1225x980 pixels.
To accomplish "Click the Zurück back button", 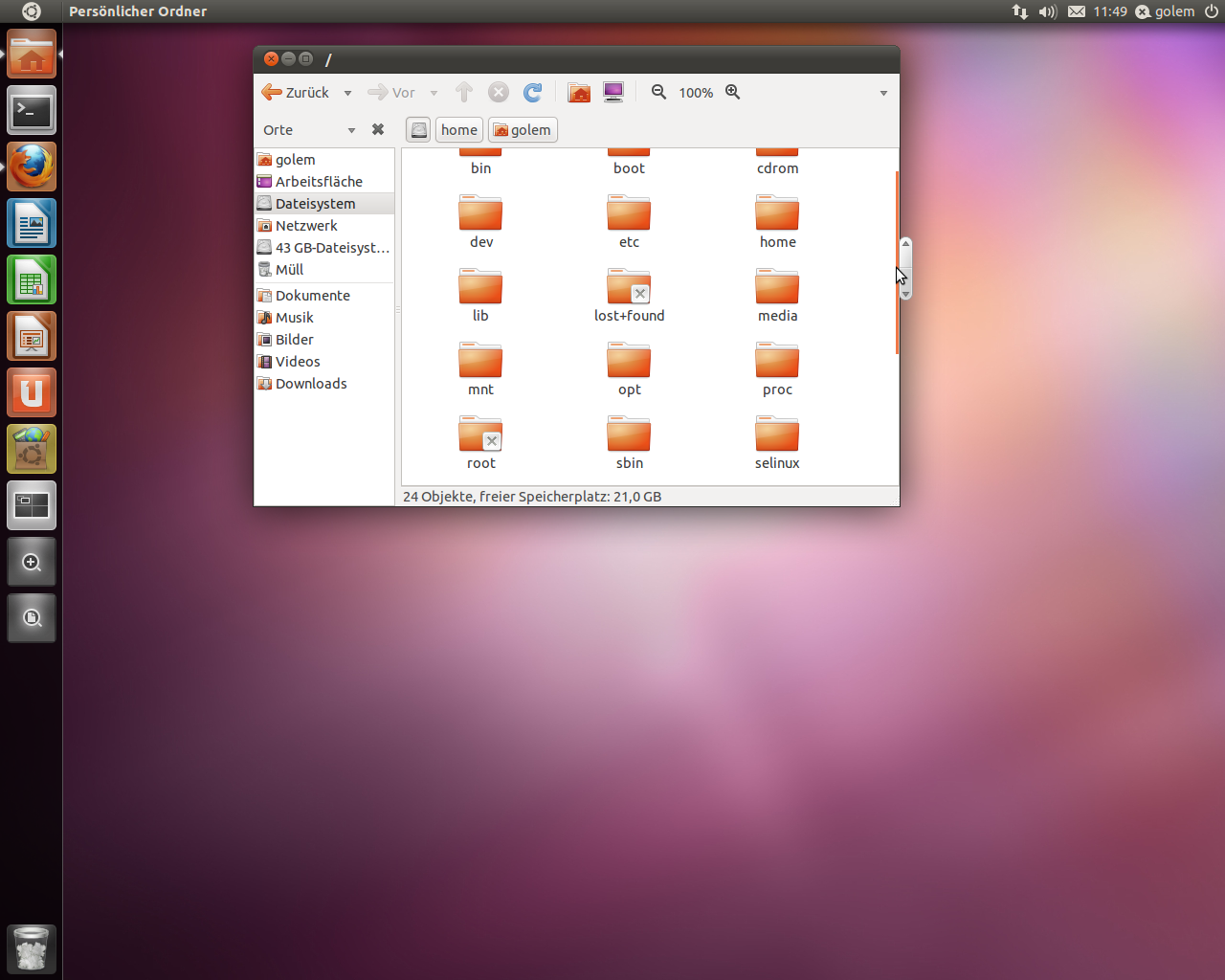I will [296, 92].
